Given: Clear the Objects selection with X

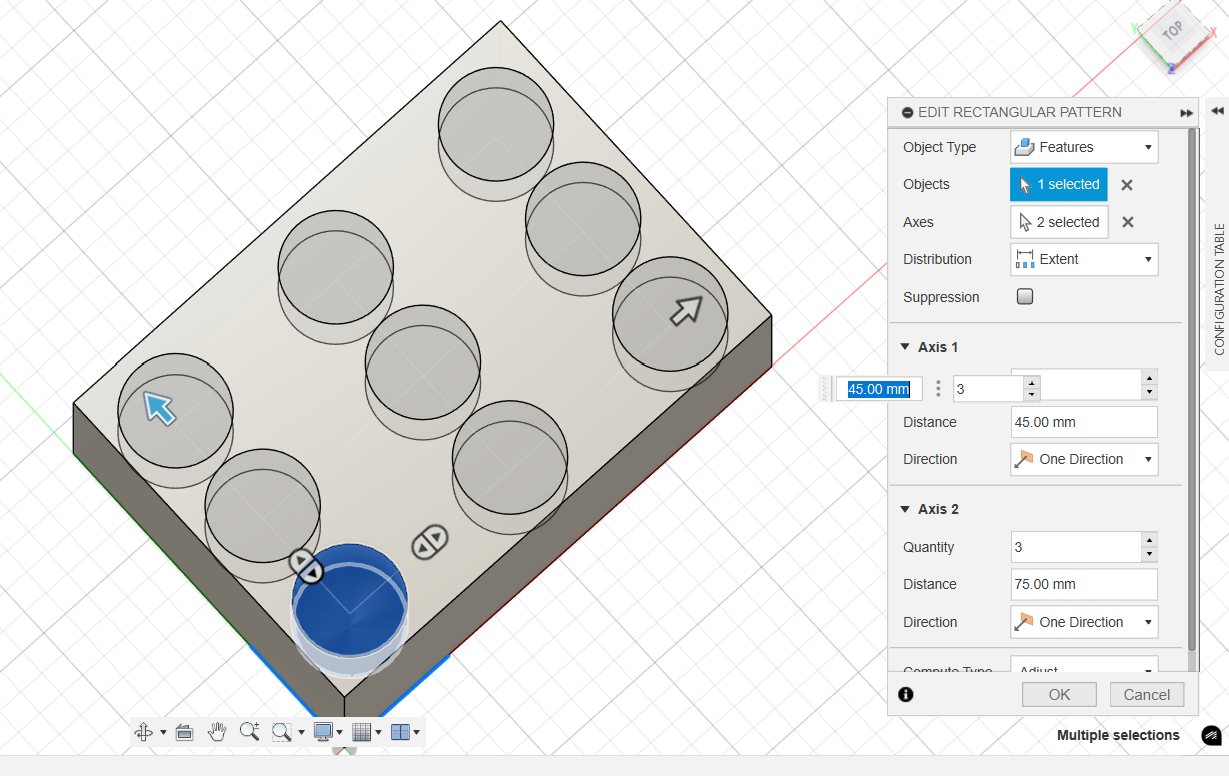Looking at the screenshot, I should (x=1127, y=185).
